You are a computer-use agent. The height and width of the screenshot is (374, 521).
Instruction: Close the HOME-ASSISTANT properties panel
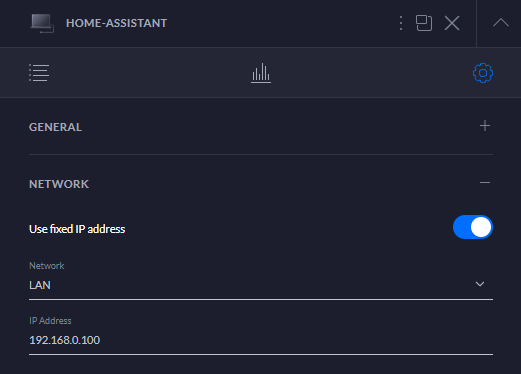click(x=452, y=23)
